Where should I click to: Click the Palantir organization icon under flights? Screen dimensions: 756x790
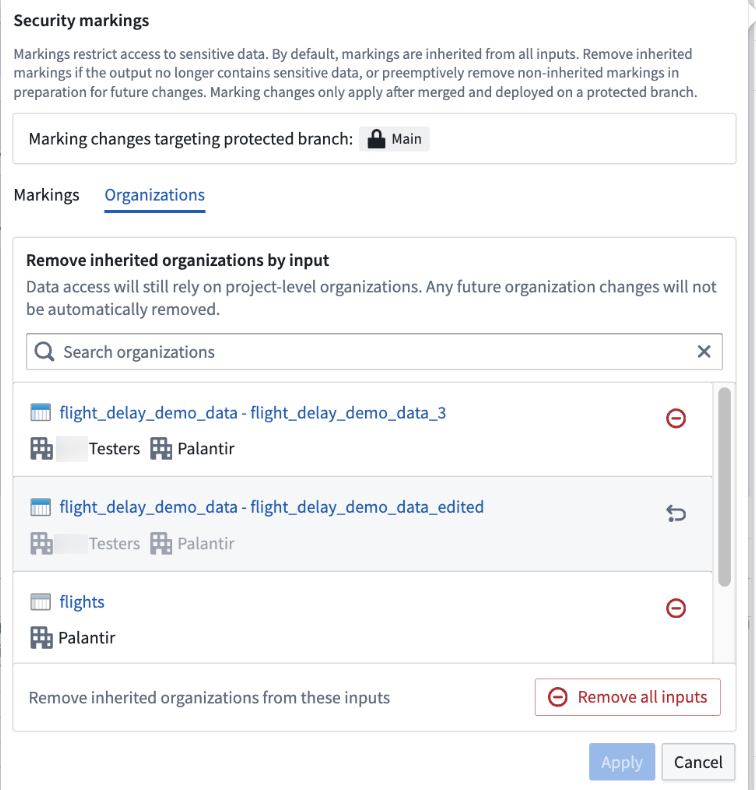41,637
